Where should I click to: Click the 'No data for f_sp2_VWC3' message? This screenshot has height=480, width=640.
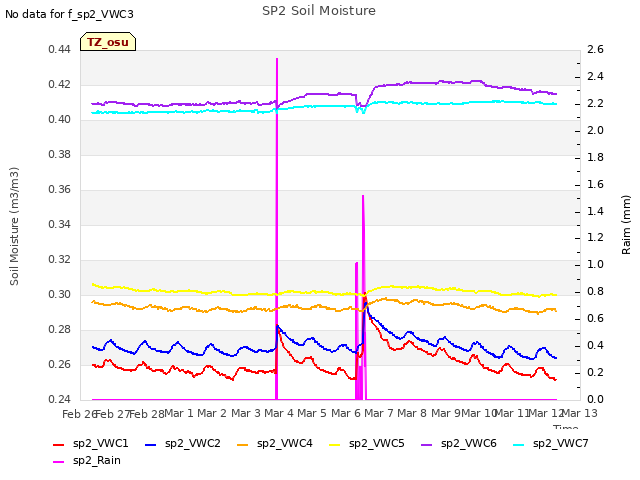point(69,14)
